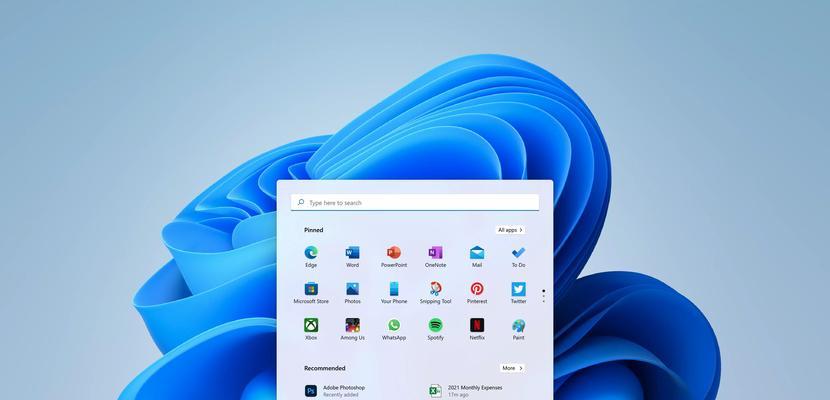Open the Among Us game
The image size is (830, 400).
(353, 329)
